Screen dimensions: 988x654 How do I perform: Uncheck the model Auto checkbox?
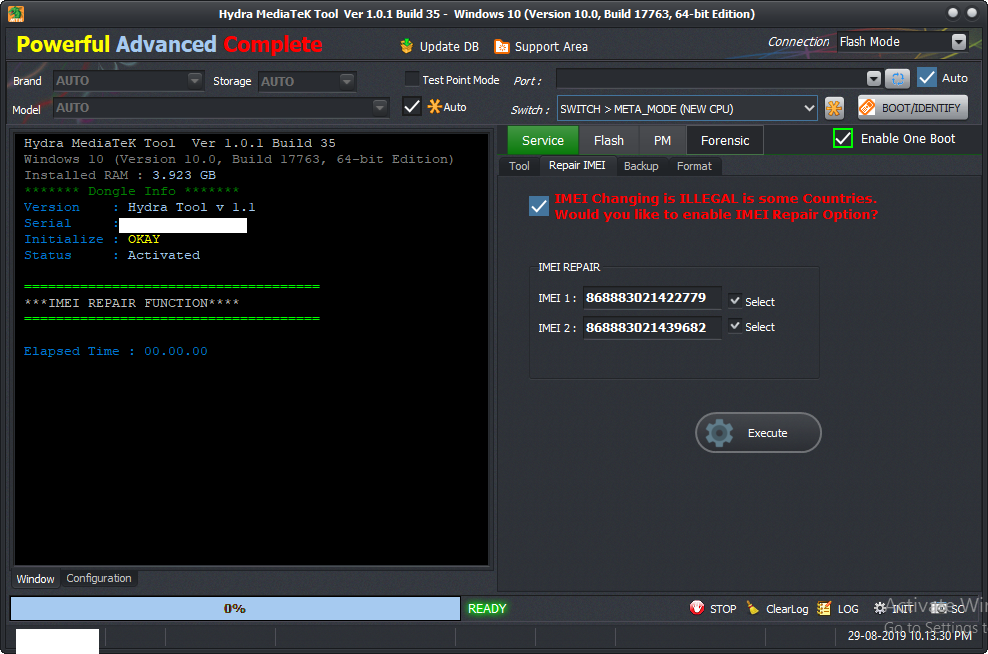point(411,106)
